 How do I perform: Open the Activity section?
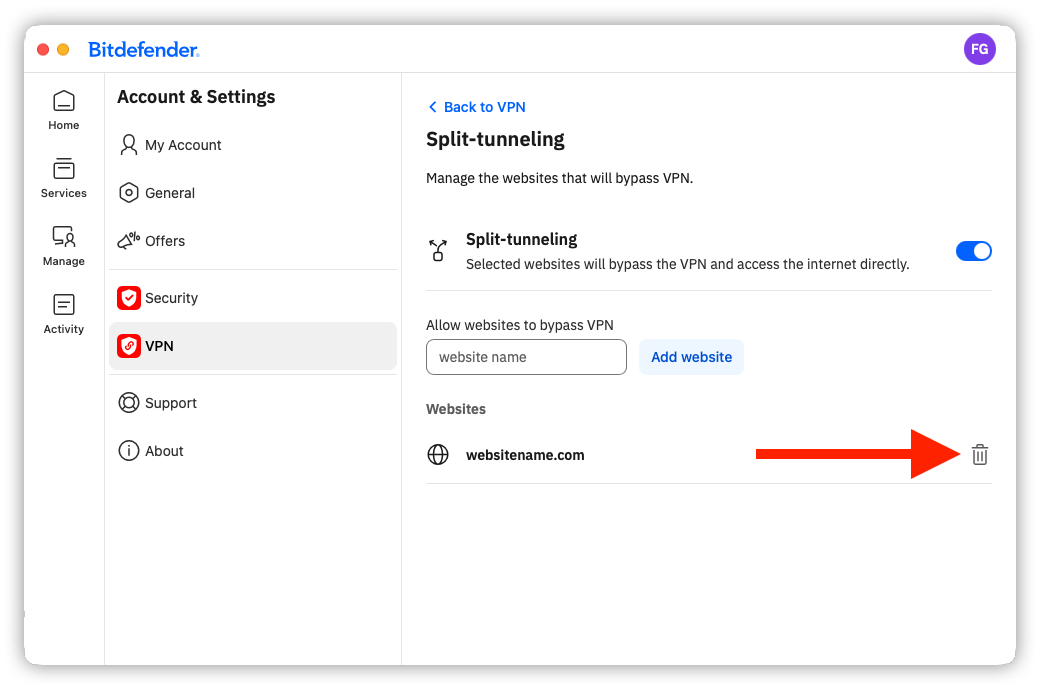coord(64,314)
